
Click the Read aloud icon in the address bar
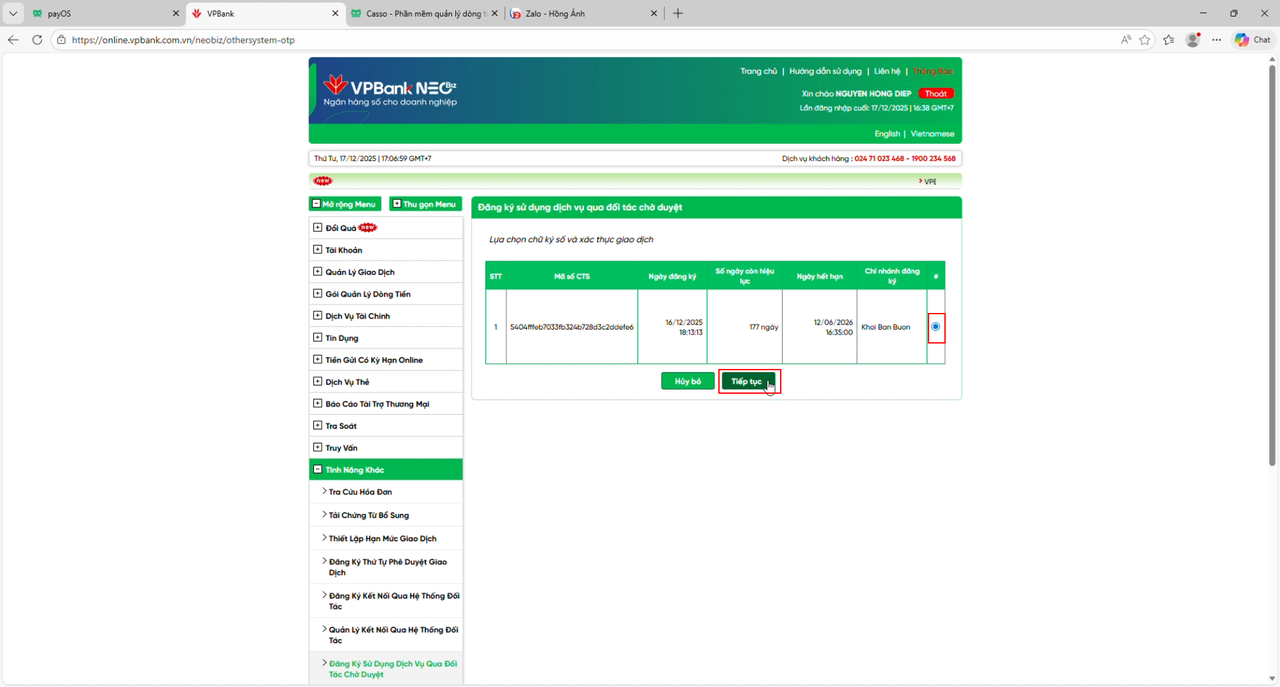[x=1126, y=39]
